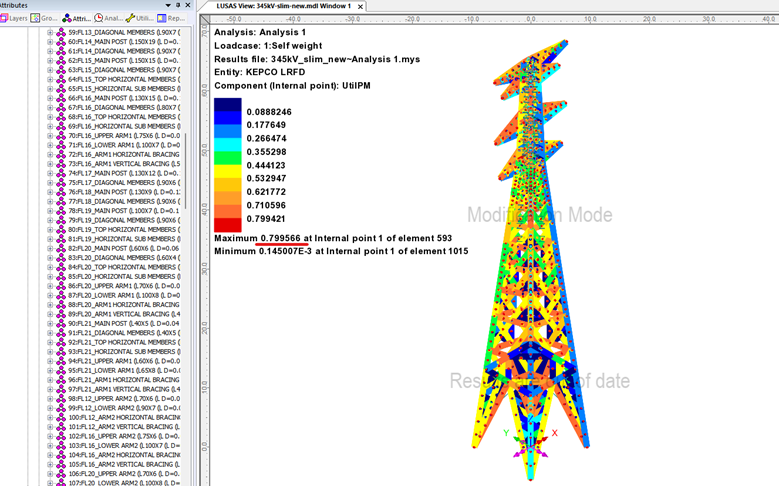Click the Attributes panel dropdown arrow
Image resolution: width=779 pixels, height=486 pixels.
pos(166,5)
